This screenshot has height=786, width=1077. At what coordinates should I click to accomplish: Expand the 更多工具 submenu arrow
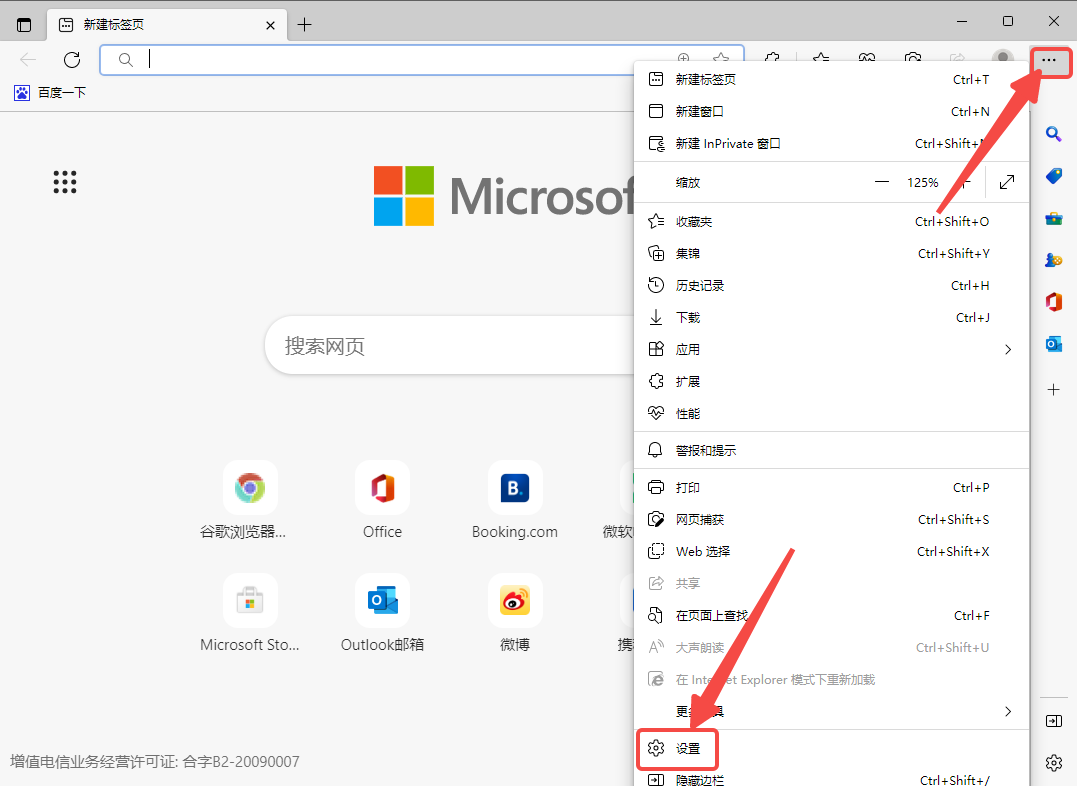pos(1007,711)
